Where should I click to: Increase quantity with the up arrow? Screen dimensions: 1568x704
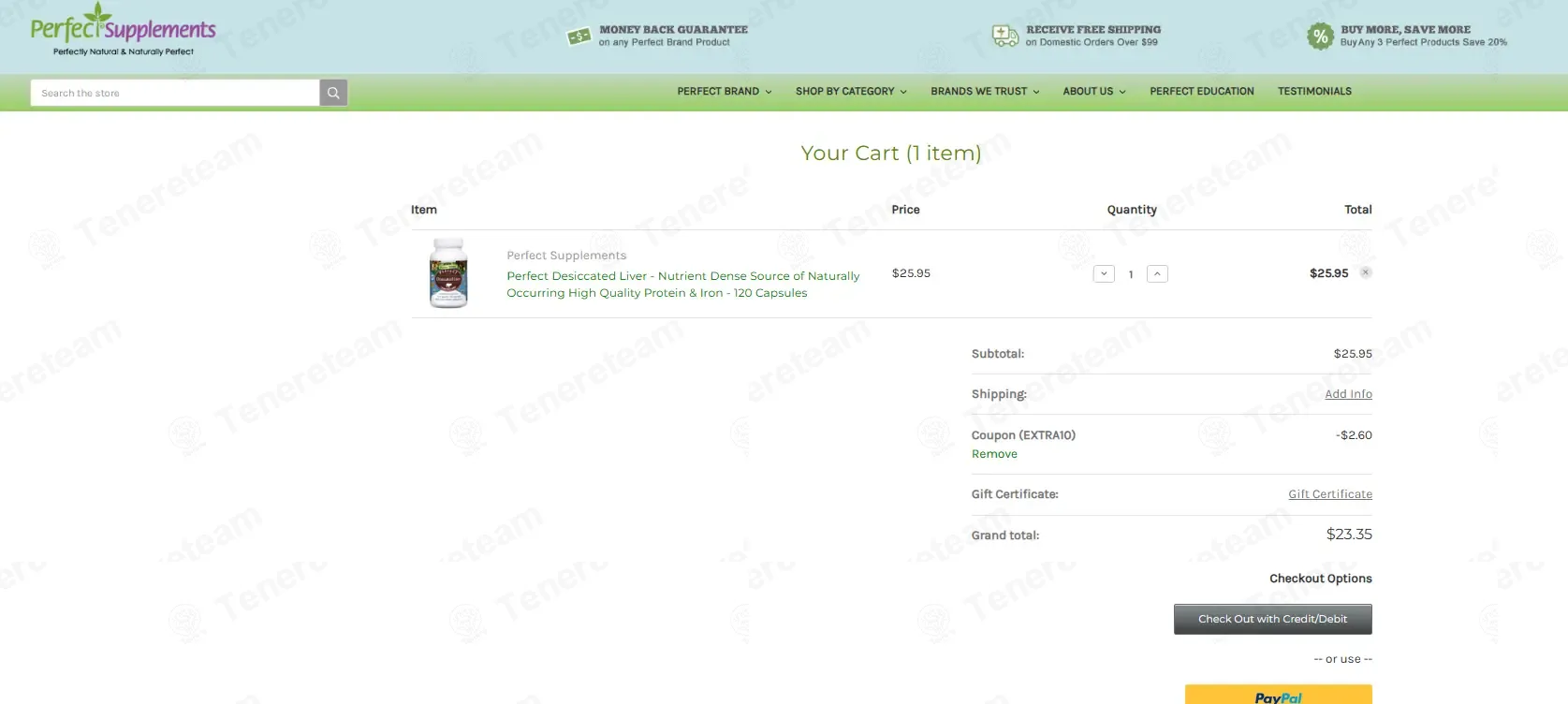[1157, 273]
